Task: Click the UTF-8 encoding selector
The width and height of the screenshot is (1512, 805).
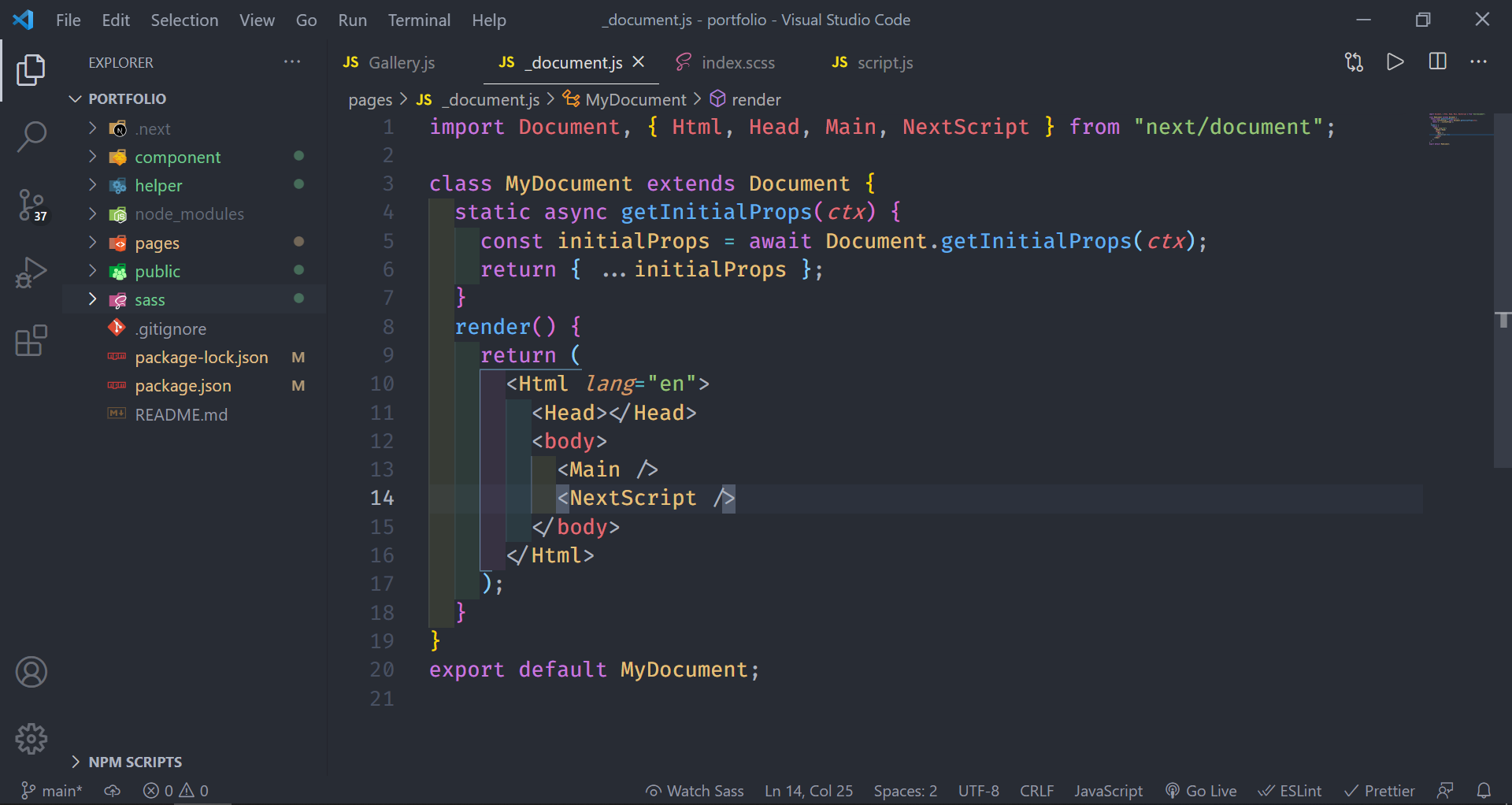Action: pos(978,791)
